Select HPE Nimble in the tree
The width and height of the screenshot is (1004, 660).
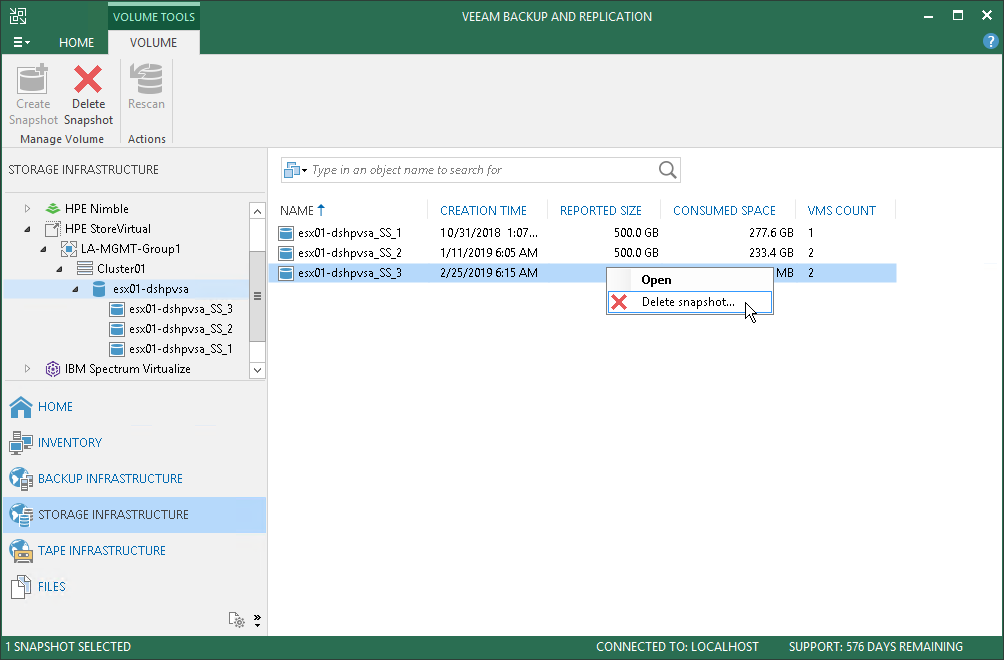coord(97,209)
